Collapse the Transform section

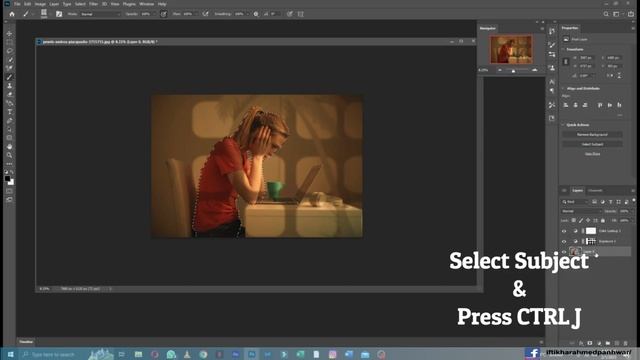coord(563,49)
